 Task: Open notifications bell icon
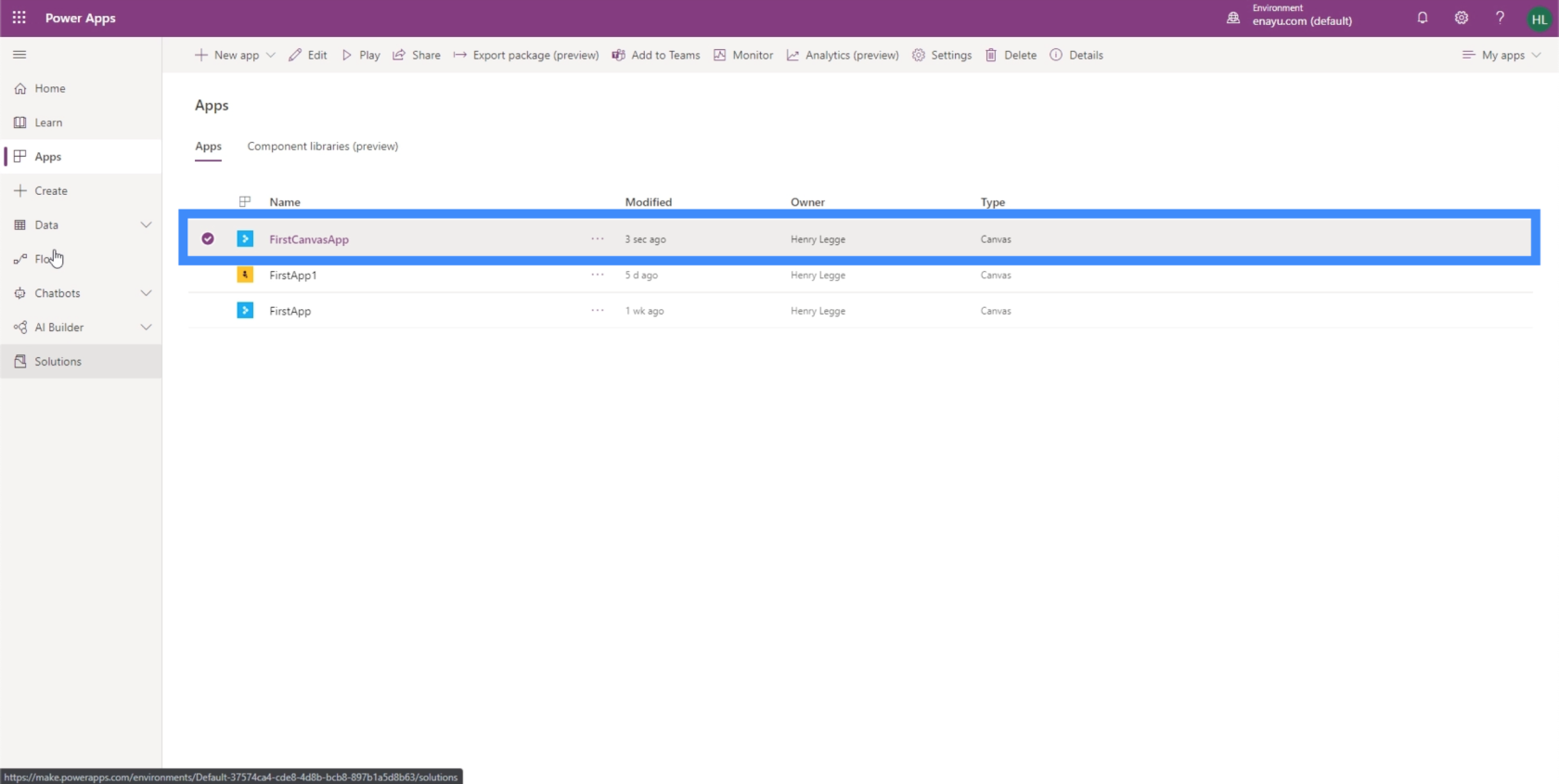tap(1423, 18)
